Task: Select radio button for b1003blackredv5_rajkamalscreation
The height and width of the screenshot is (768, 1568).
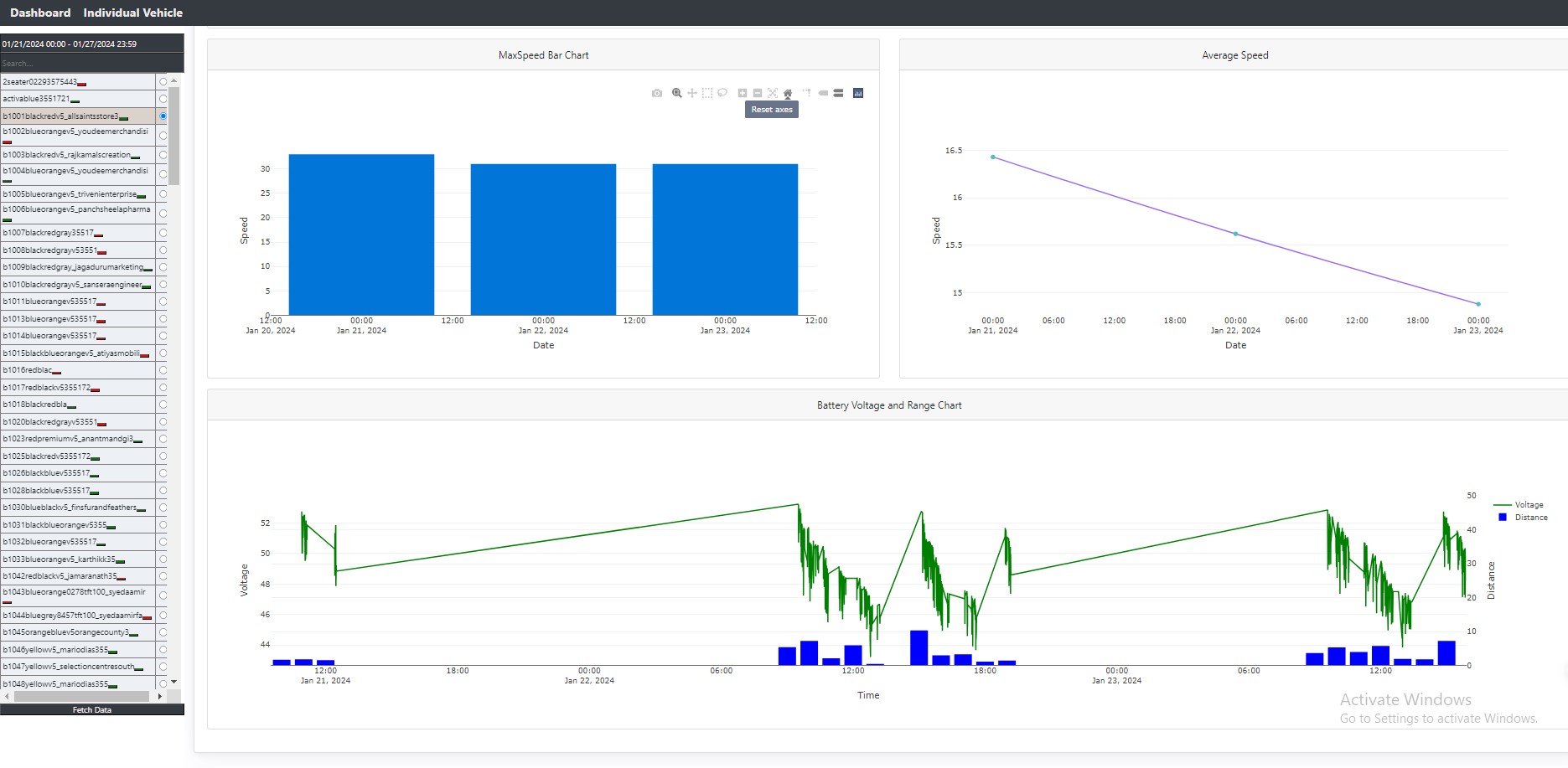Action: click(x=163, y=155)
